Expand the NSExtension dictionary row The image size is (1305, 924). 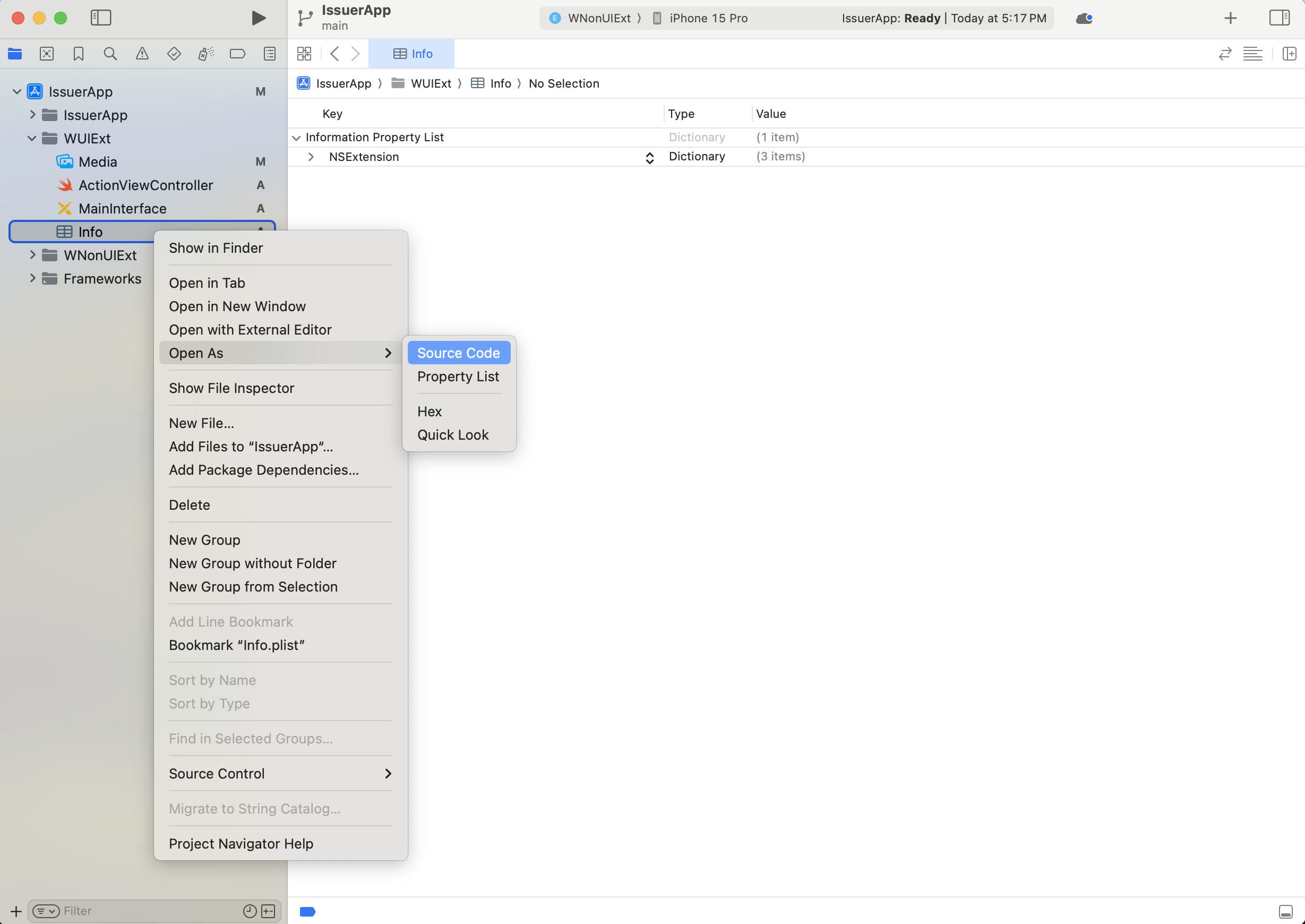click(311, 157)
